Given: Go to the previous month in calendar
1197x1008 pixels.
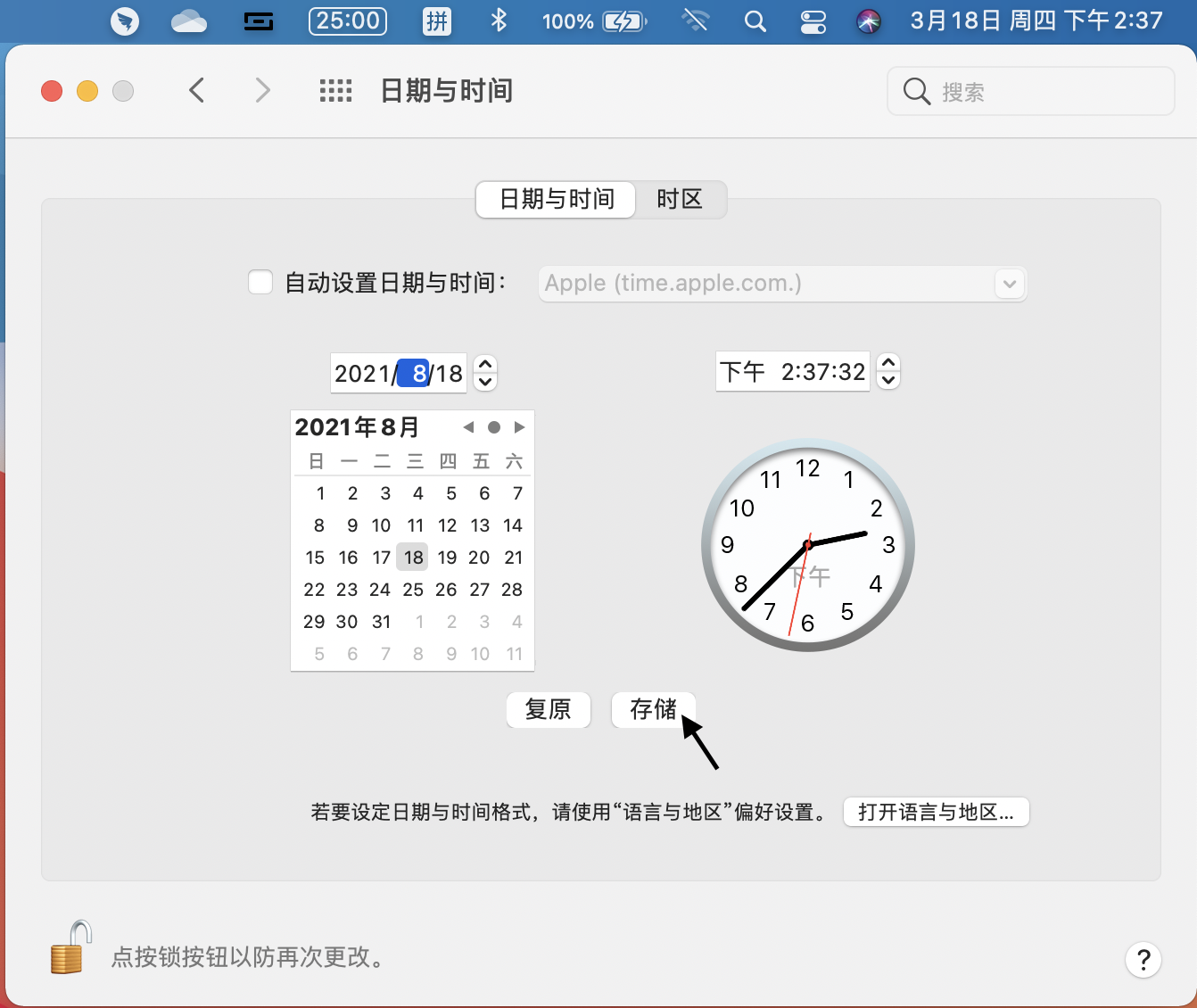Looking at the screenshot, I should [x=468, y=427].
